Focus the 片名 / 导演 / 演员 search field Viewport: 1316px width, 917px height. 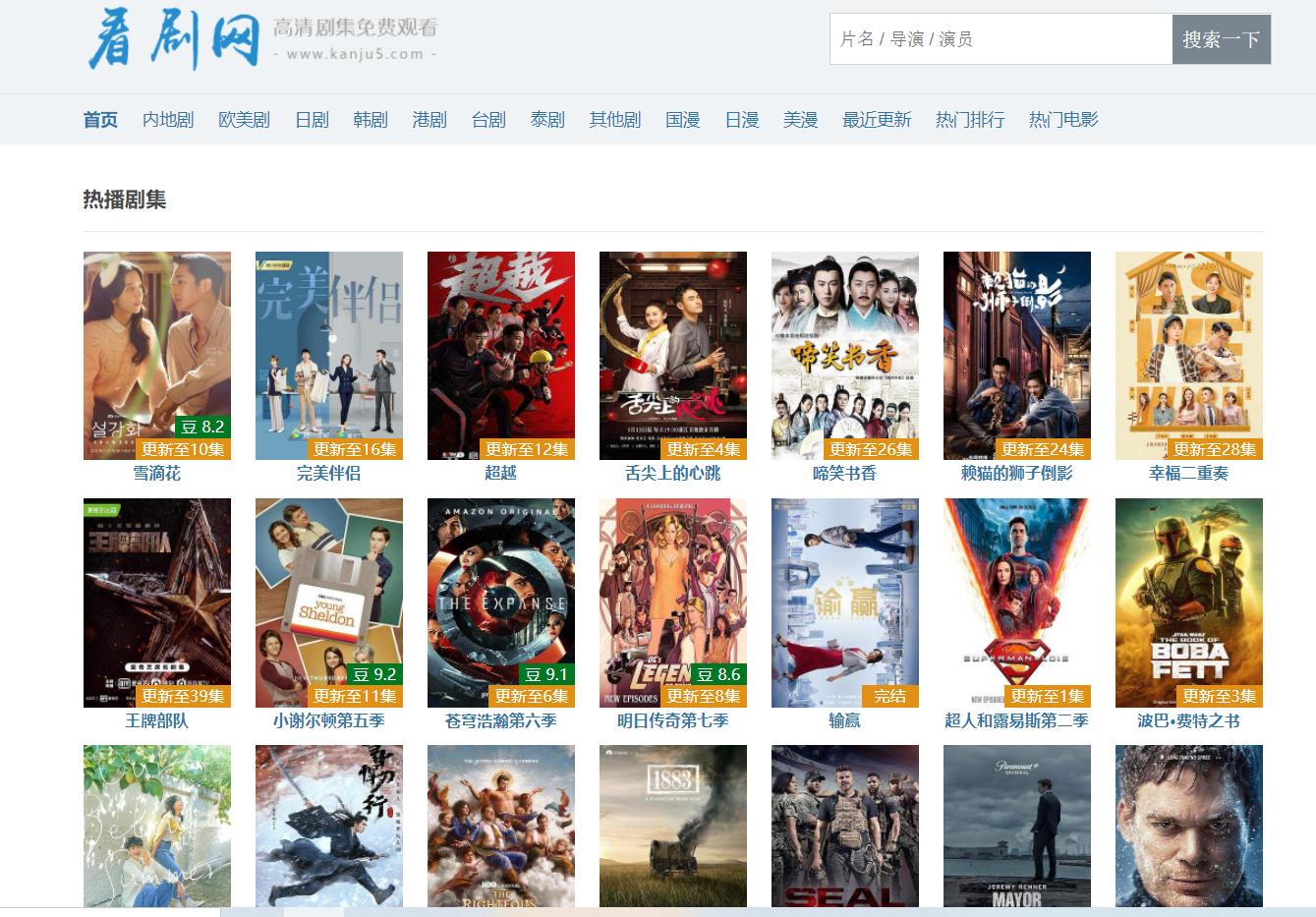click(1001, 39)
